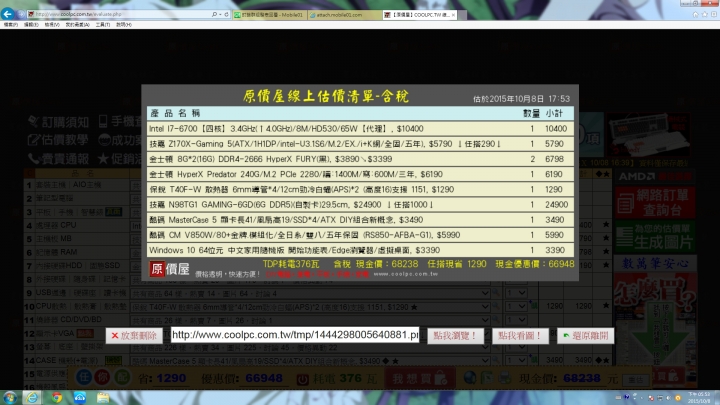
Task: Click the 訂購須知 navigation link
Action: pos(58,122)
